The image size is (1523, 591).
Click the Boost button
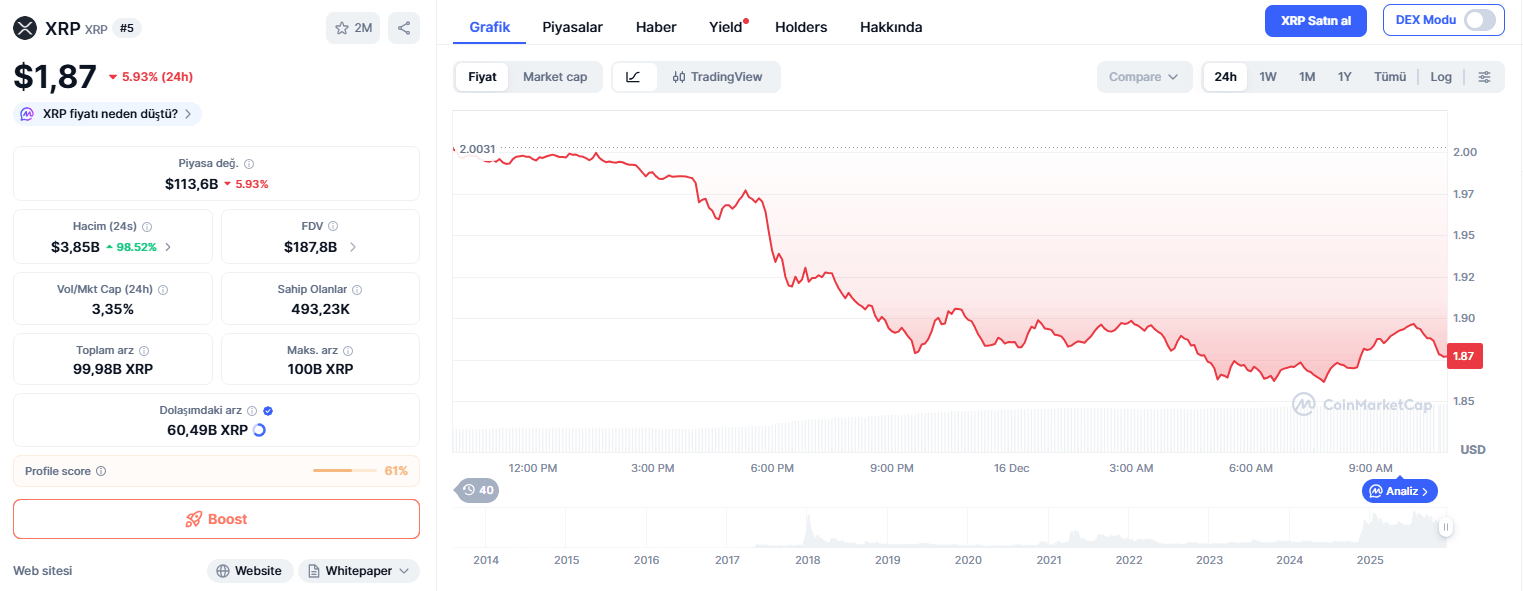(x=216, y=519)
